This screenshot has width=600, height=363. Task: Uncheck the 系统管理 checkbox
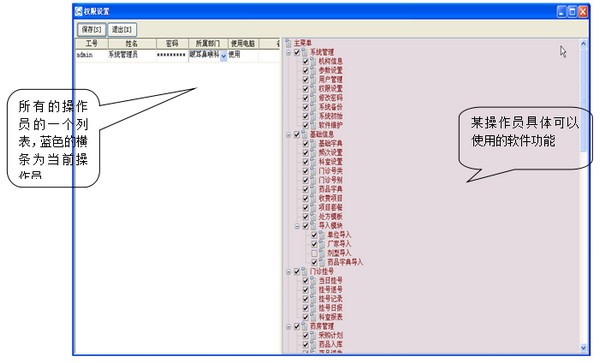297,52
